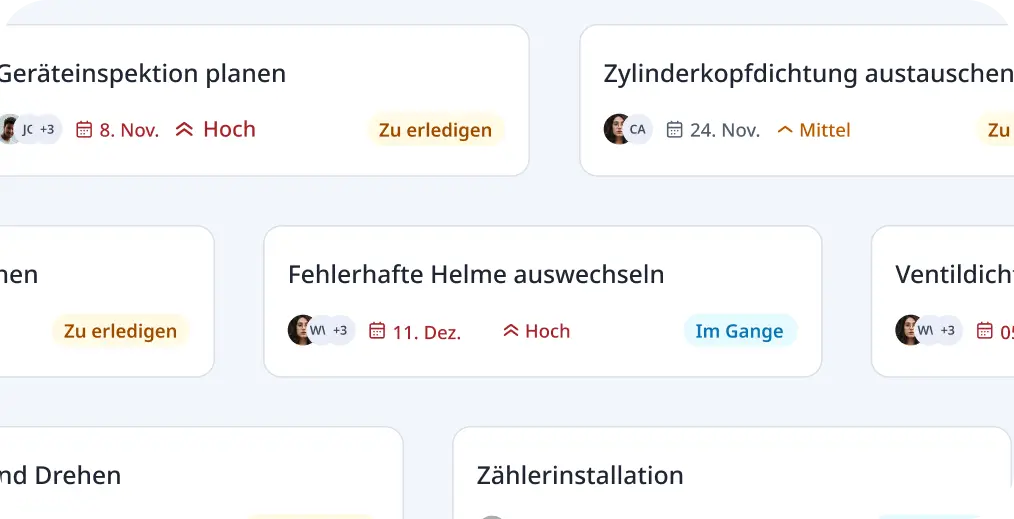Click the +3 assignee badge on Geräteinspektion card
1014x519 pixels.
47,129
